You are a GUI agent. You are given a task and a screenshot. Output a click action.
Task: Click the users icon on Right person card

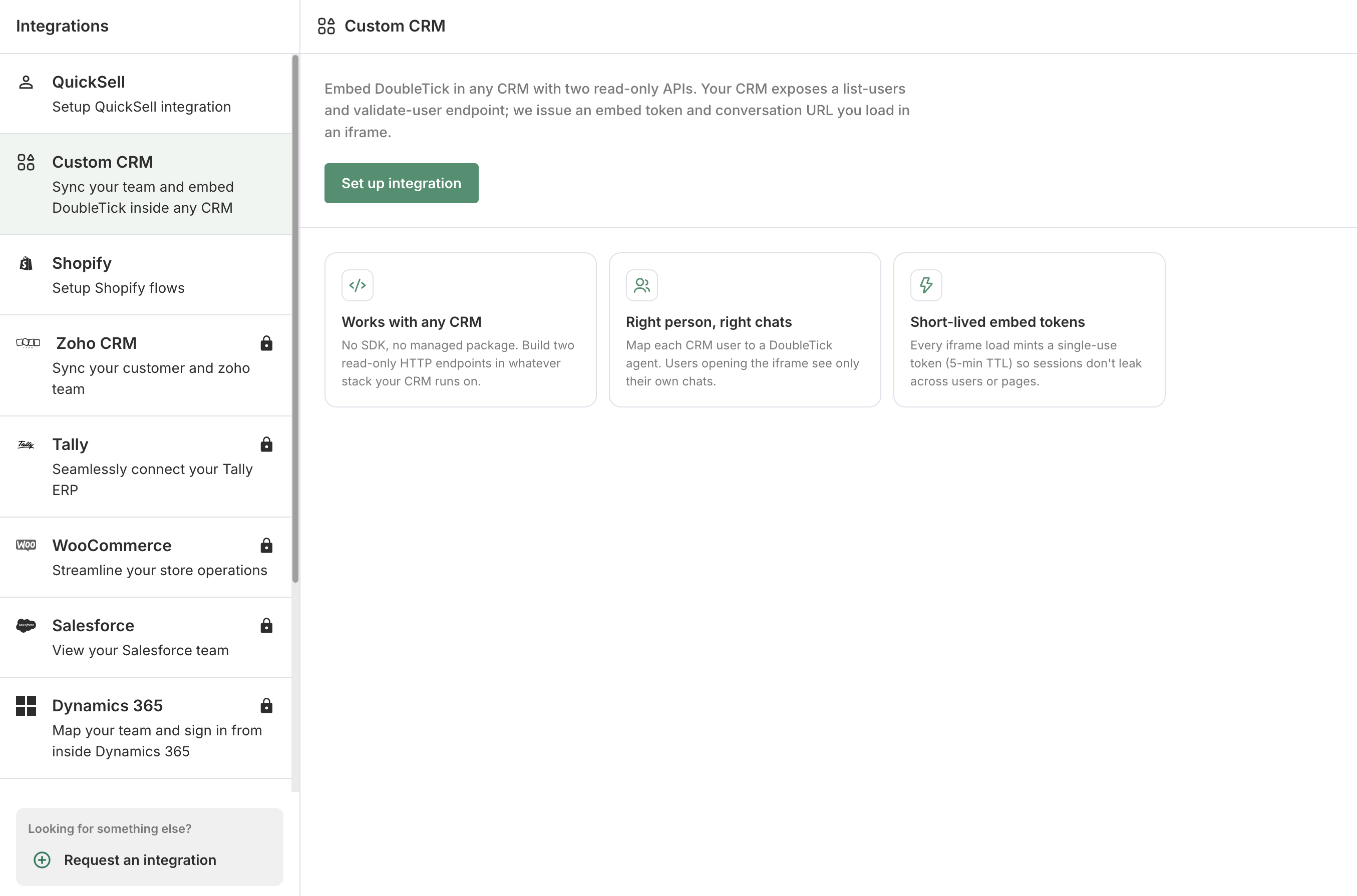click(642, 285)
